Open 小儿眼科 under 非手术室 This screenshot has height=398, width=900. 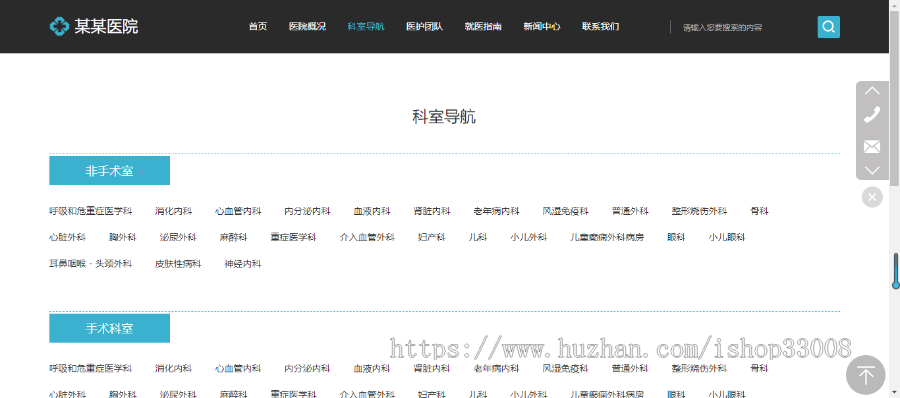click(x=727, y=237)
